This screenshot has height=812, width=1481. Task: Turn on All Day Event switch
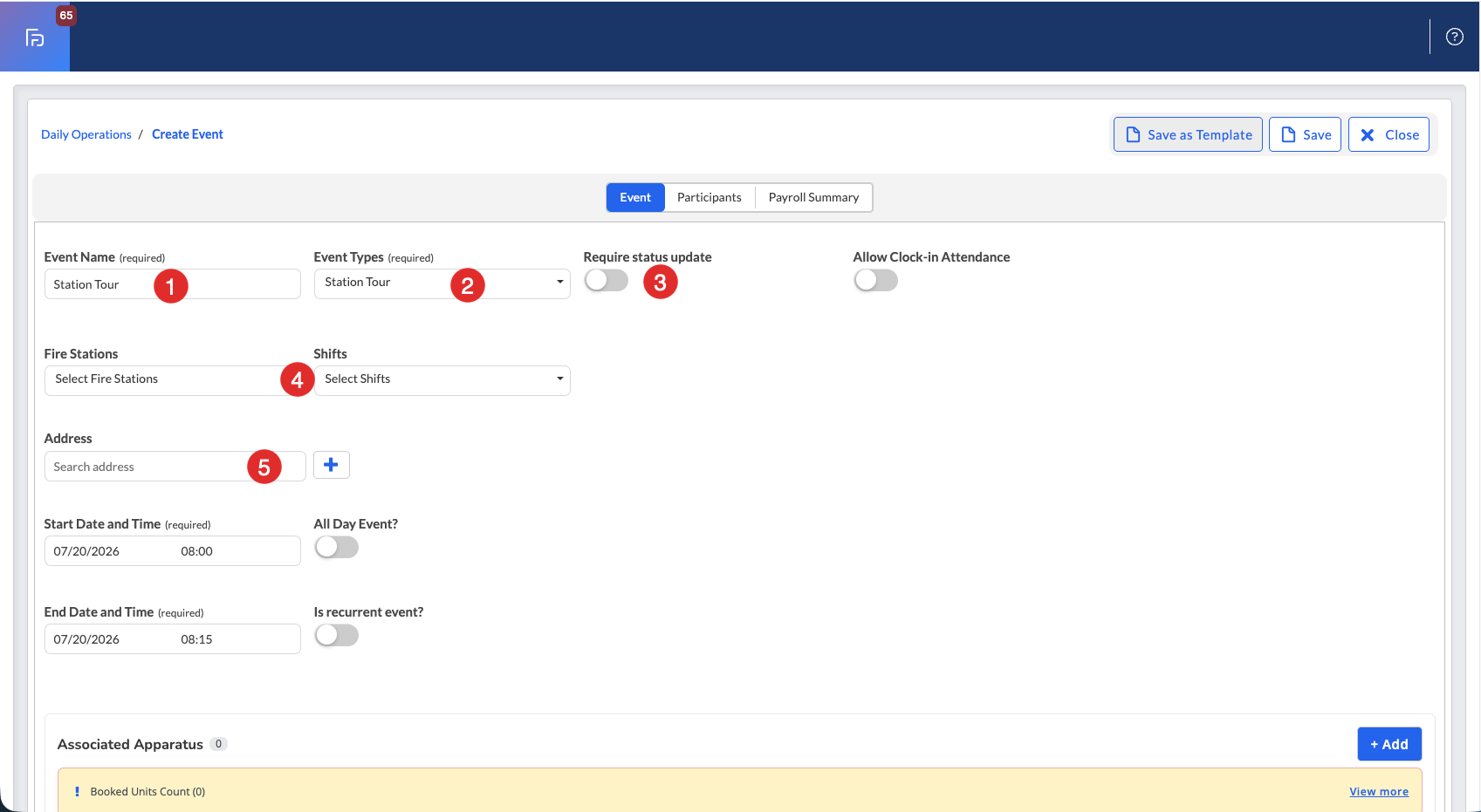click(x=337, y=547)
